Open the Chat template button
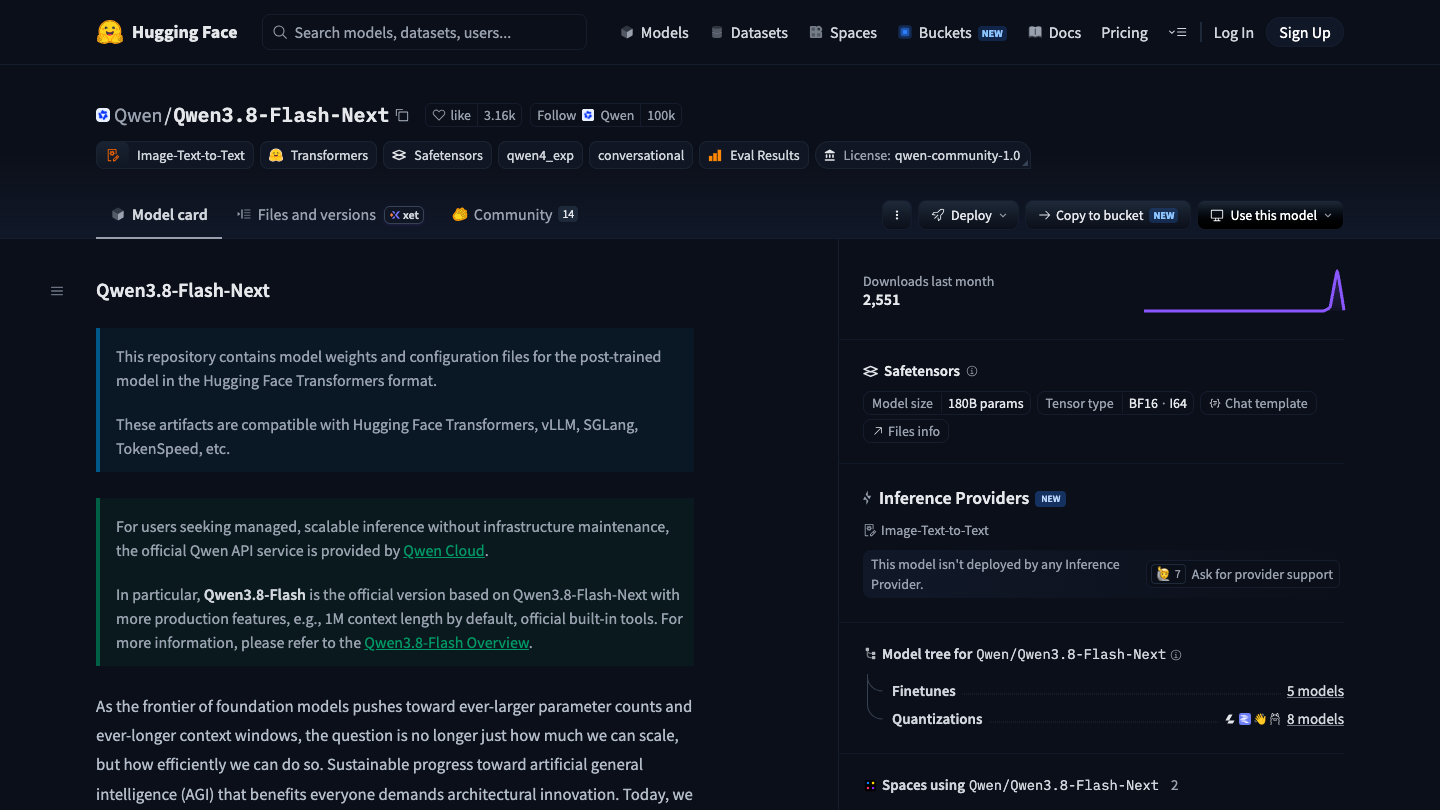1440x810 pixels. point(1258,403)
